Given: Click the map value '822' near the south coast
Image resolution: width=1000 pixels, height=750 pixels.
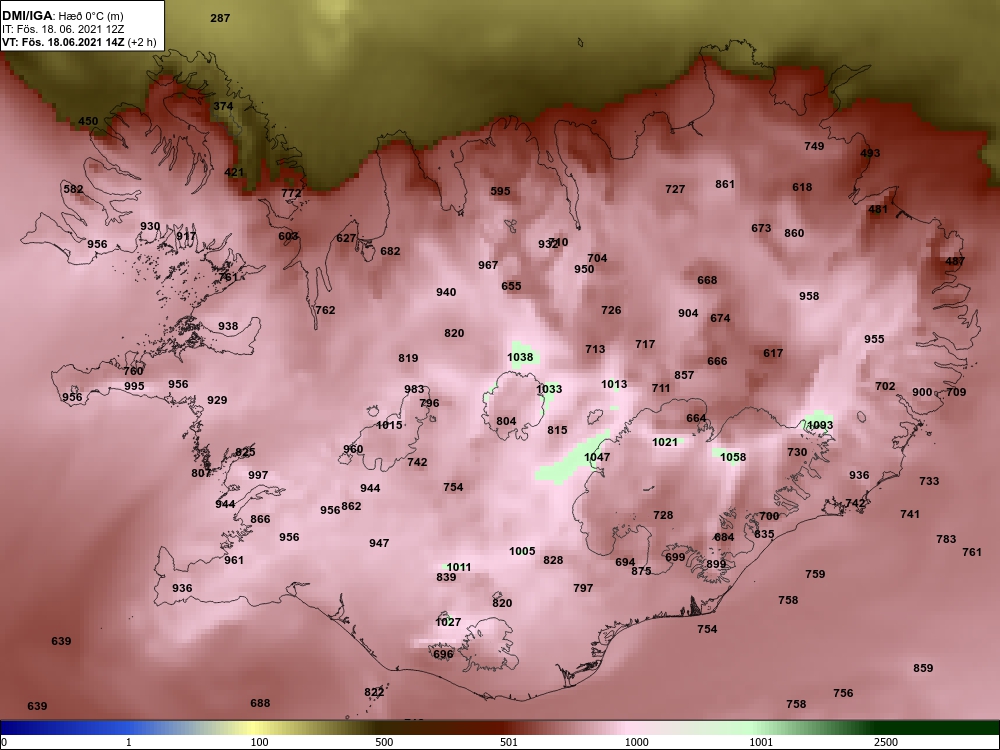Looking at the screenshot, I should point(374,693).
